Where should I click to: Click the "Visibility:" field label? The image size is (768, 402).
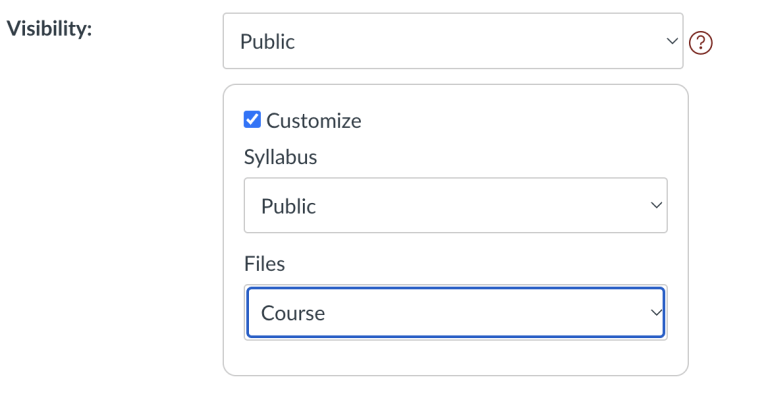[x=50, y=29]
